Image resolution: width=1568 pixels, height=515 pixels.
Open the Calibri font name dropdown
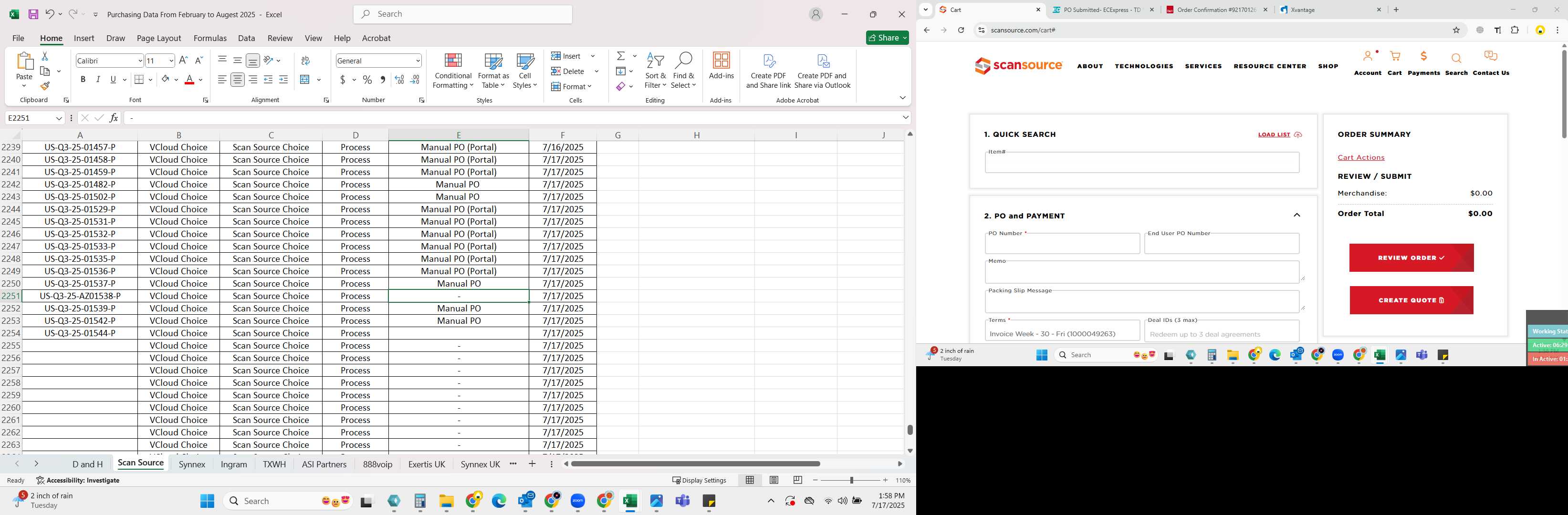pyautogui.click(x=140, y=60)
